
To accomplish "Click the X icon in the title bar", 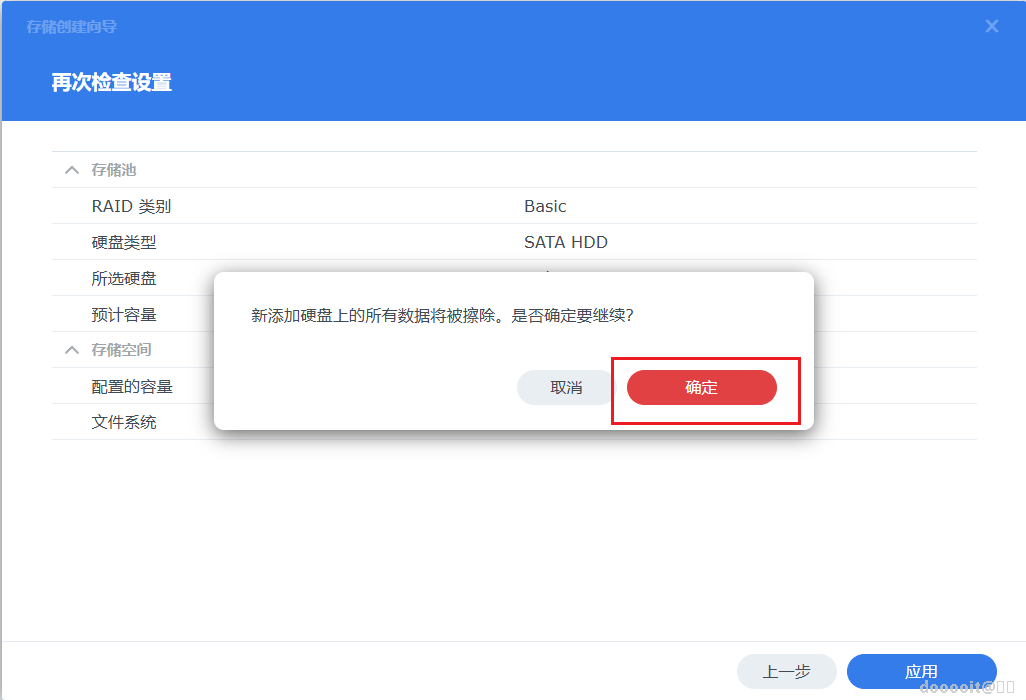I will 991,26.
